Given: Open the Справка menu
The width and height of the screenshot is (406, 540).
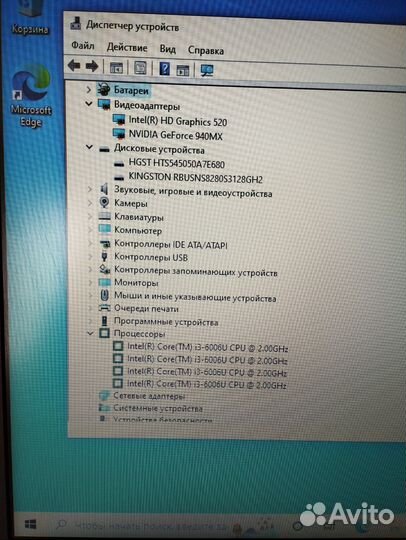Looking at the screenshot, I should (206, 50).
